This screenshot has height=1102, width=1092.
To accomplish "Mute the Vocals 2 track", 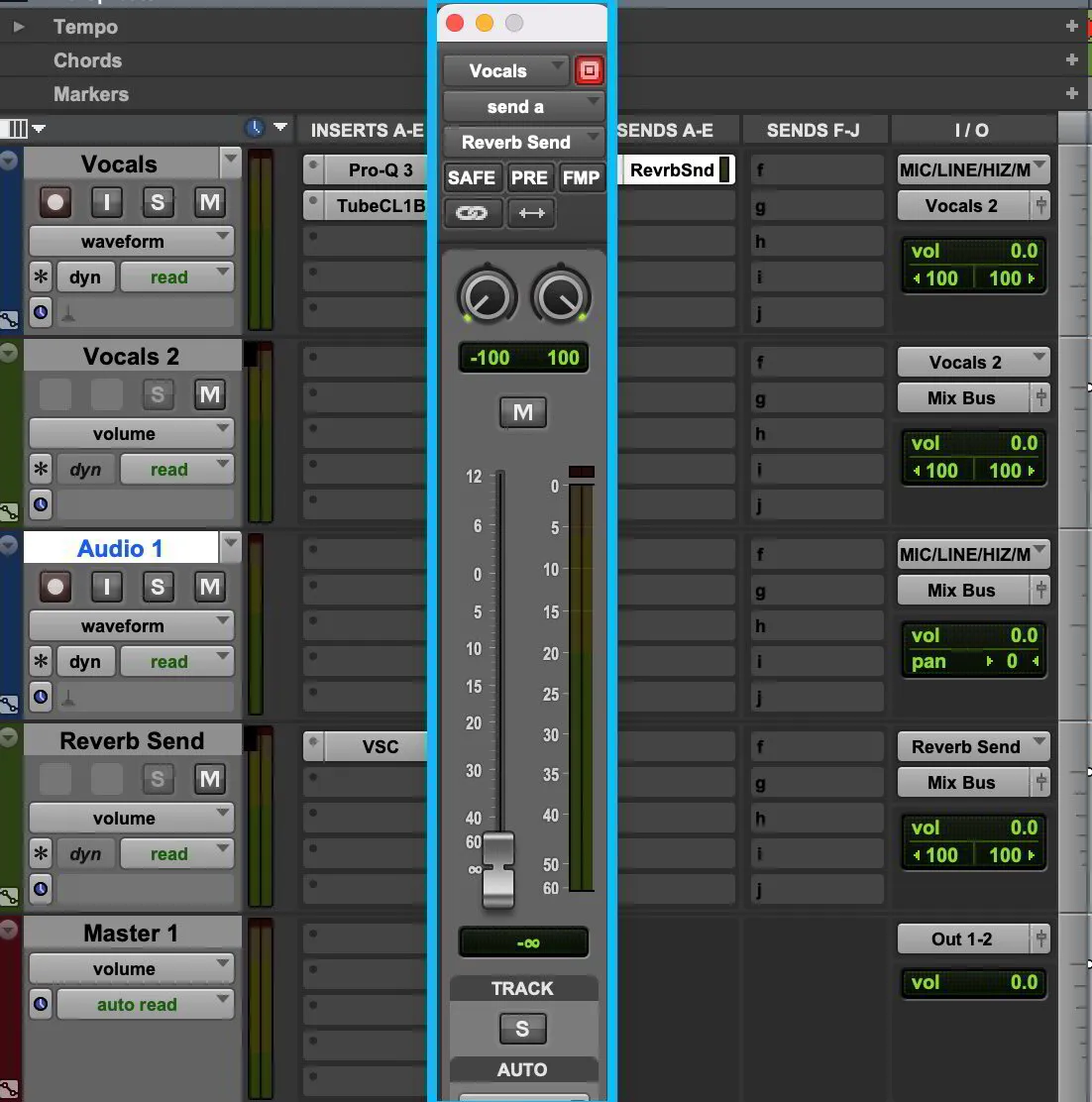I will pyautogui.click(x=209, y=394).
